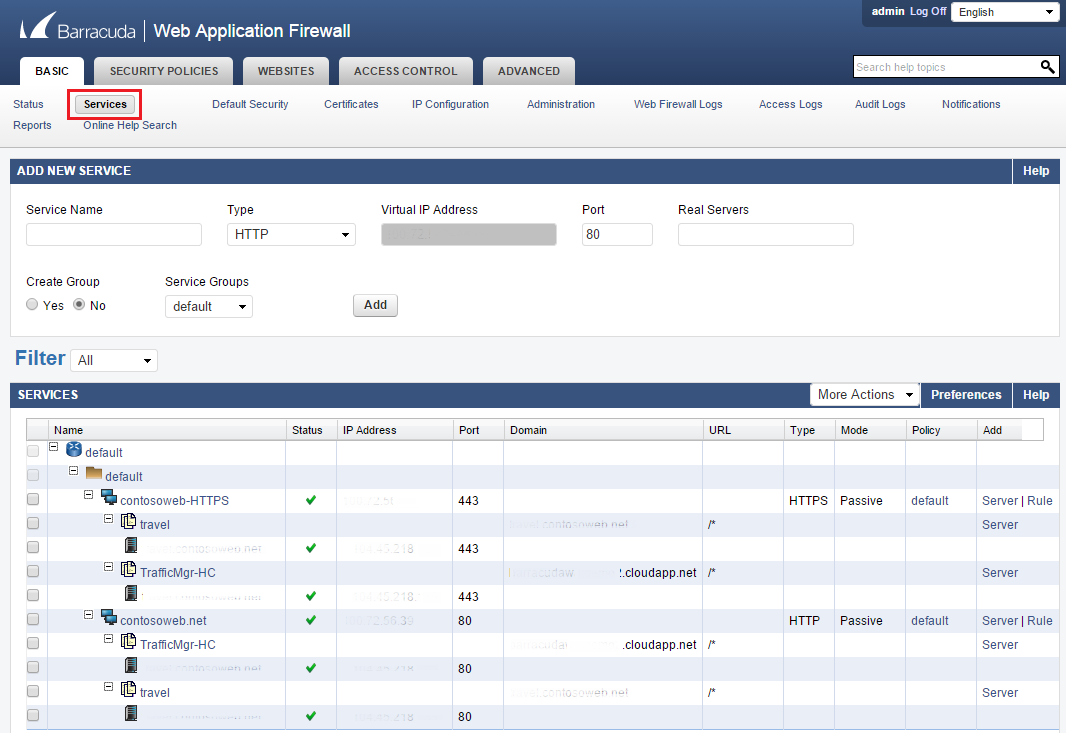The height and width of the screenshot is (733, 1066).
Task: Click Help in SERVICES header
Action: coord(1036,395)
